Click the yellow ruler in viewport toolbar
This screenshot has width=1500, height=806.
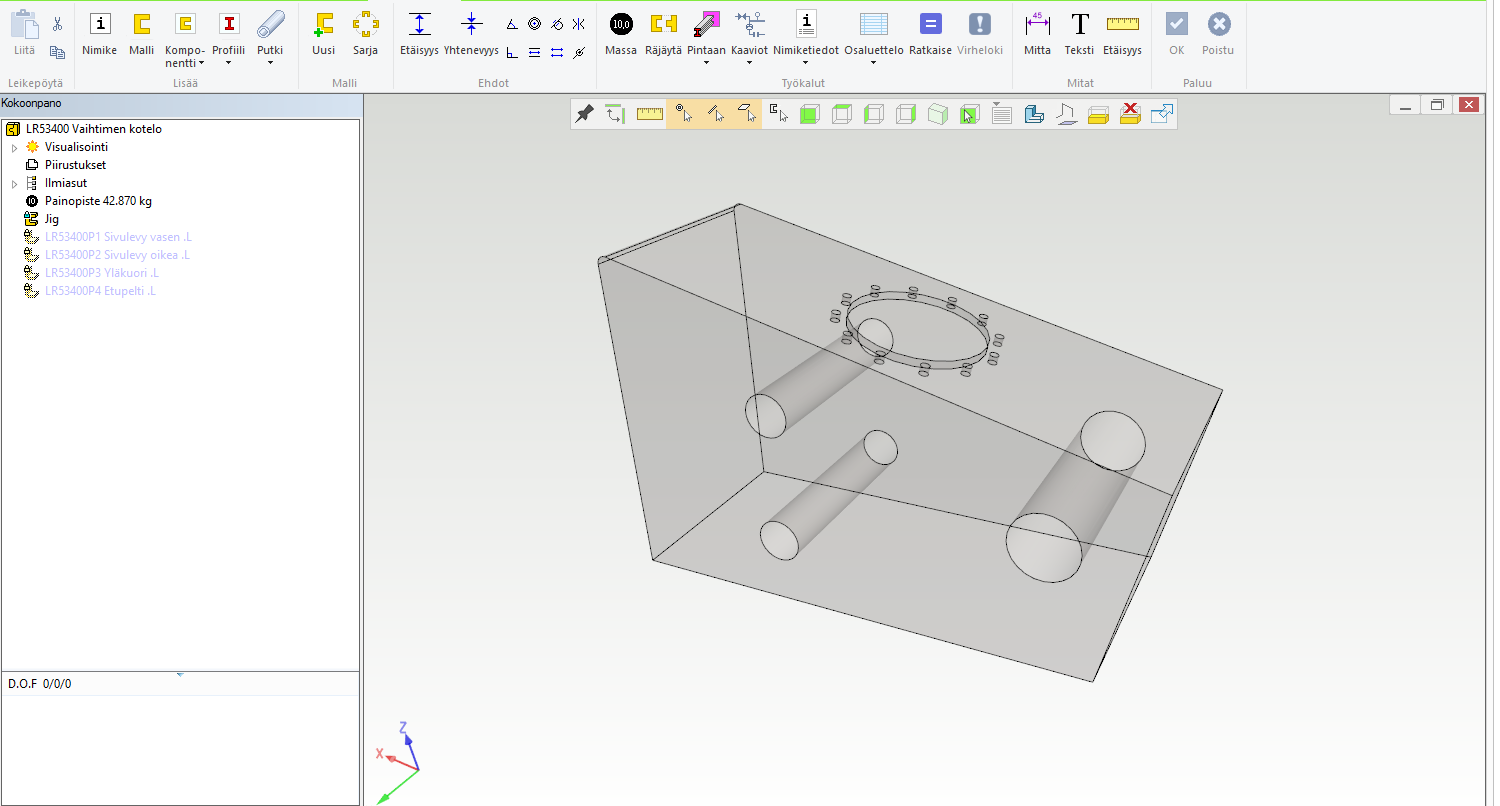(650, 114)
